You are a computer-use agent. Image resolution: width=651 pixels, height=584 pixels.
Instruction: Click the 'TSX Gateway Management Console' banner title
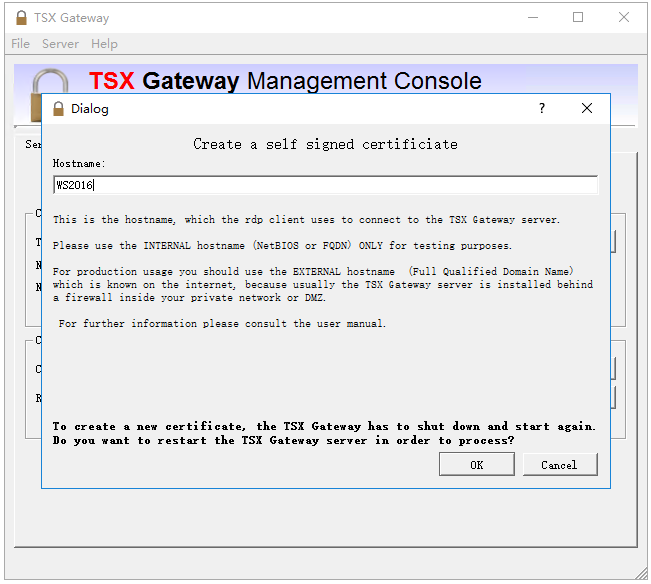point(285,81)
